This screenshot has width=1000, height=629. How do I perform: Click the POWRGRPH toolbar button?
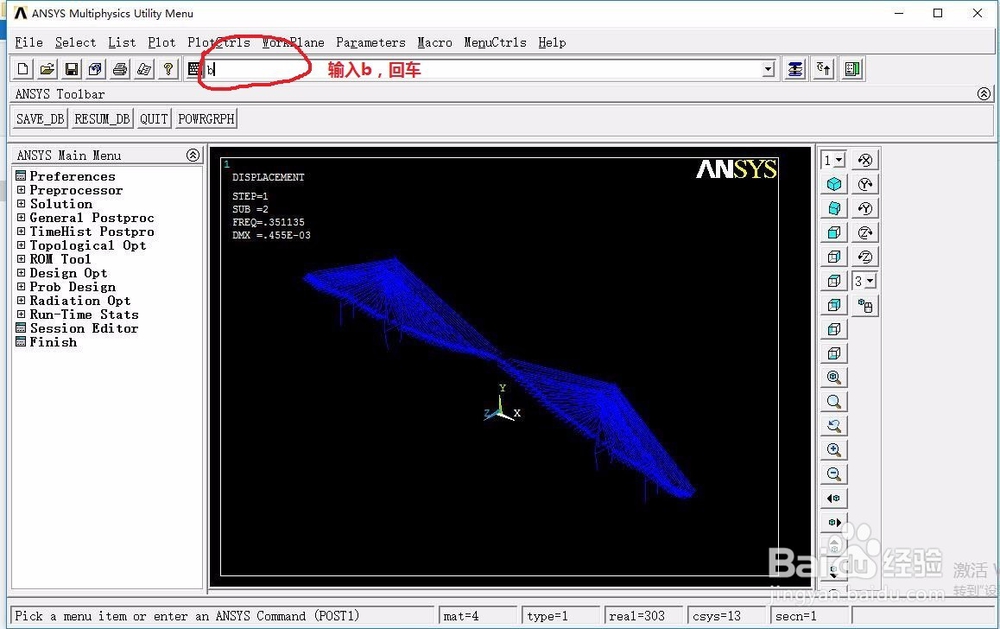pyautogui.click(x=206, y=119)
